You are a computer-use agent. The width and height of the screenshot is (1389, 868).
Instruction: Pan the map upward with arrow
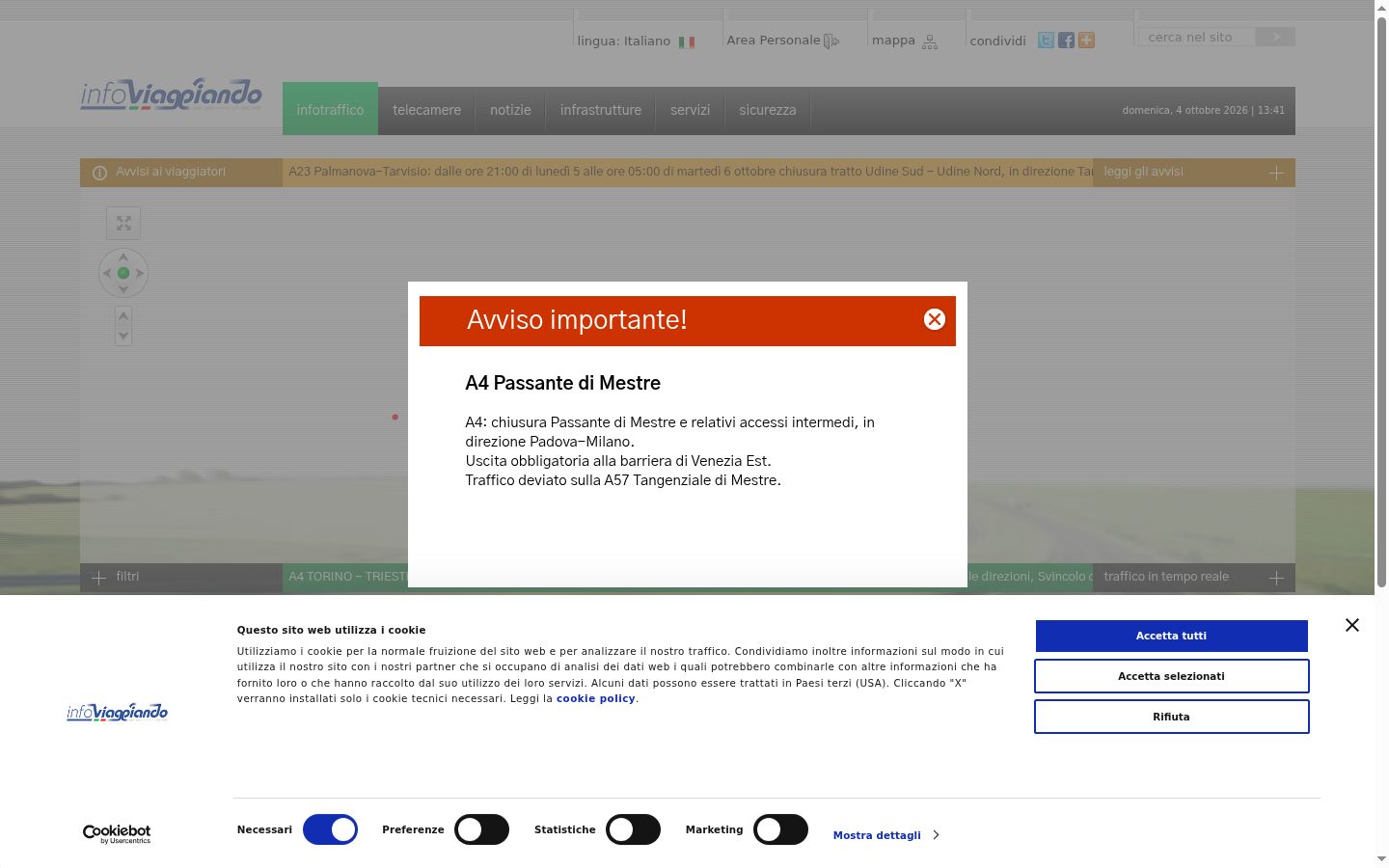tap(123, 257)
